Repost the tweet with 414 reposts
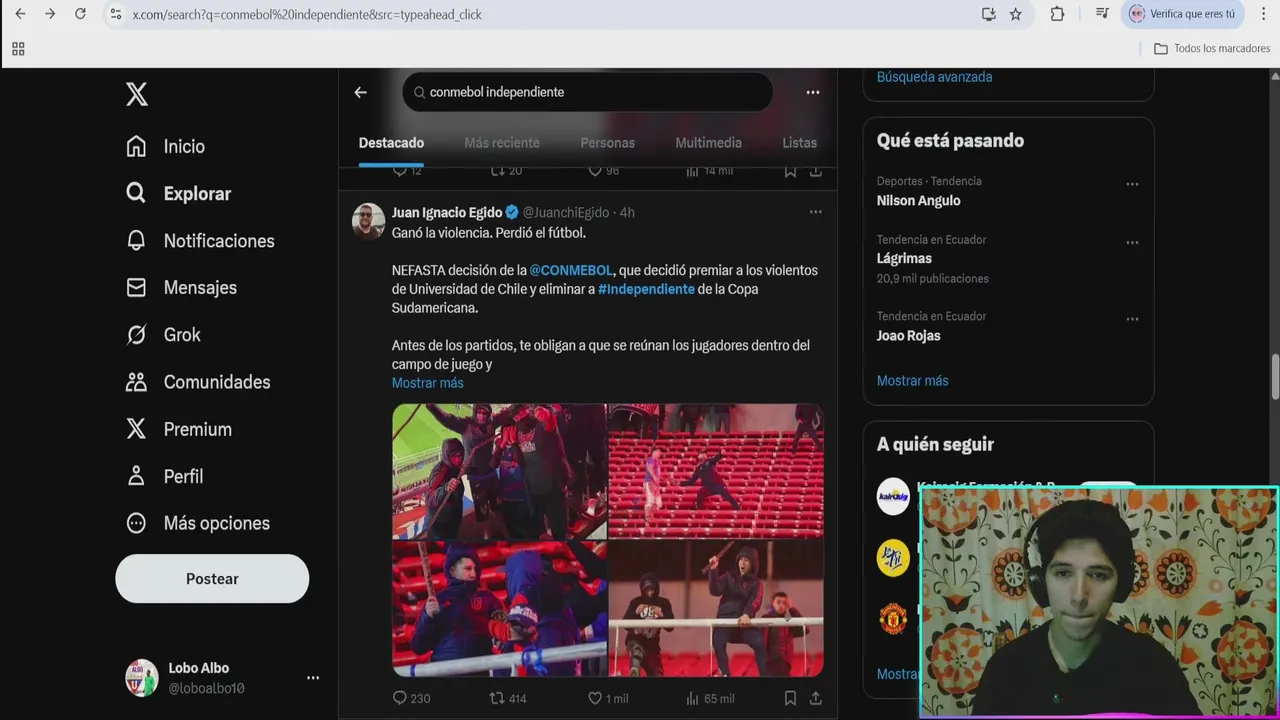1280x720 pixels. pyautogui.click(x=507, y=698)
